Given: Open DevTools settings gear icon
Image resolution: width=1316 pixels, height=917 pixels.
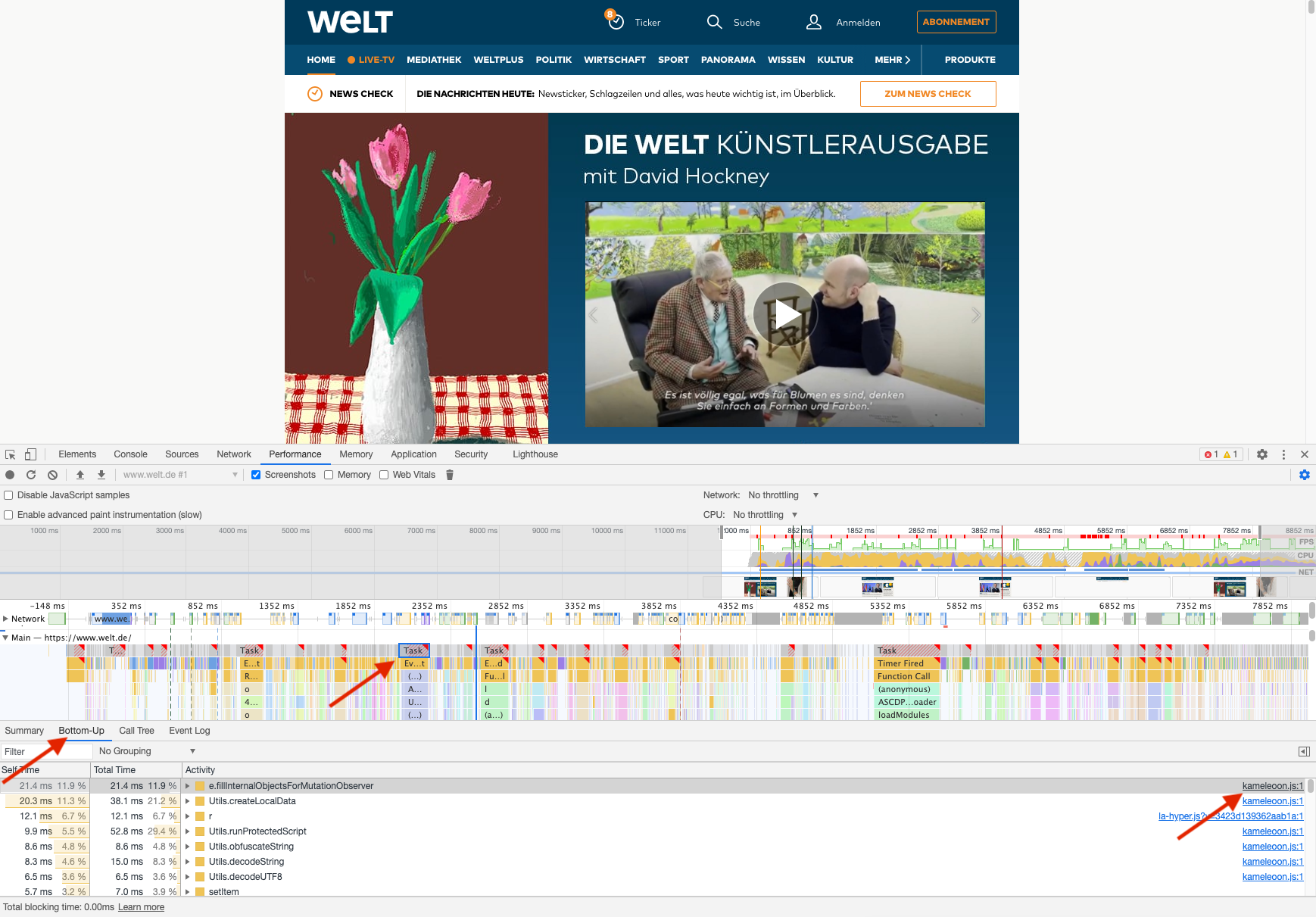Looking at the screenshot, I should (x=1262, y=454).
